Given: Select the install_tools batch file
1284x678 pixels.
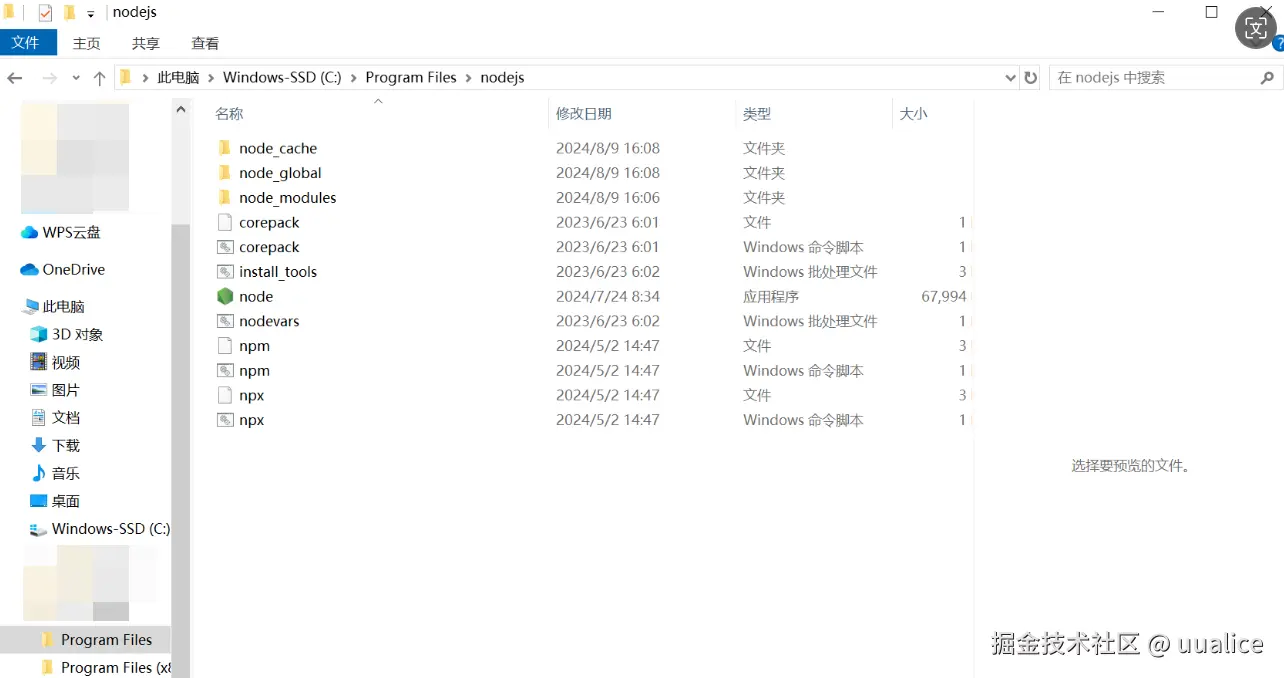Looking at the screenshot, I should click(x=277, y=271).
